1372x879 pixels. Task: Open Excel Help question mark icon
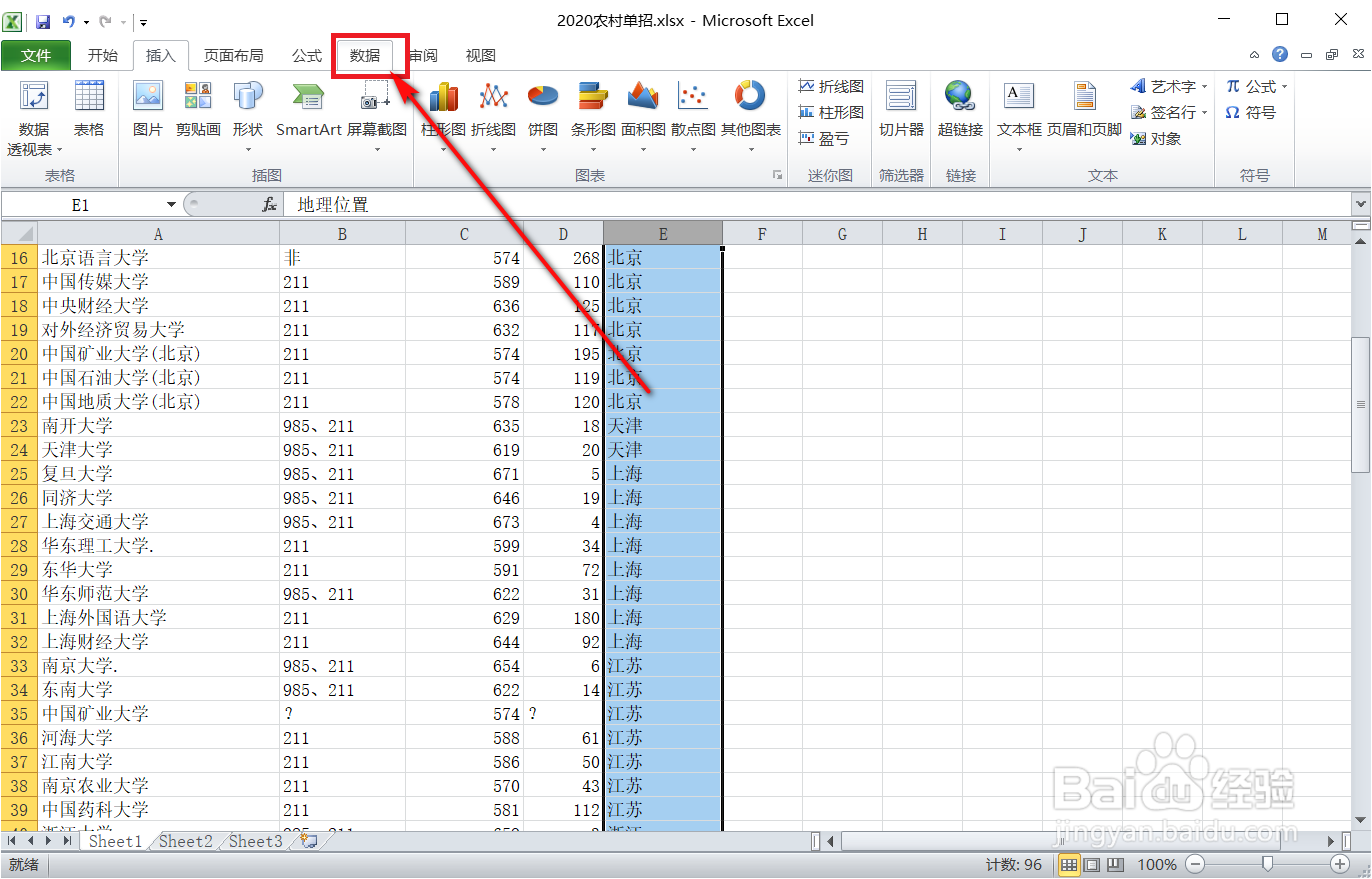click(1280, 55)
